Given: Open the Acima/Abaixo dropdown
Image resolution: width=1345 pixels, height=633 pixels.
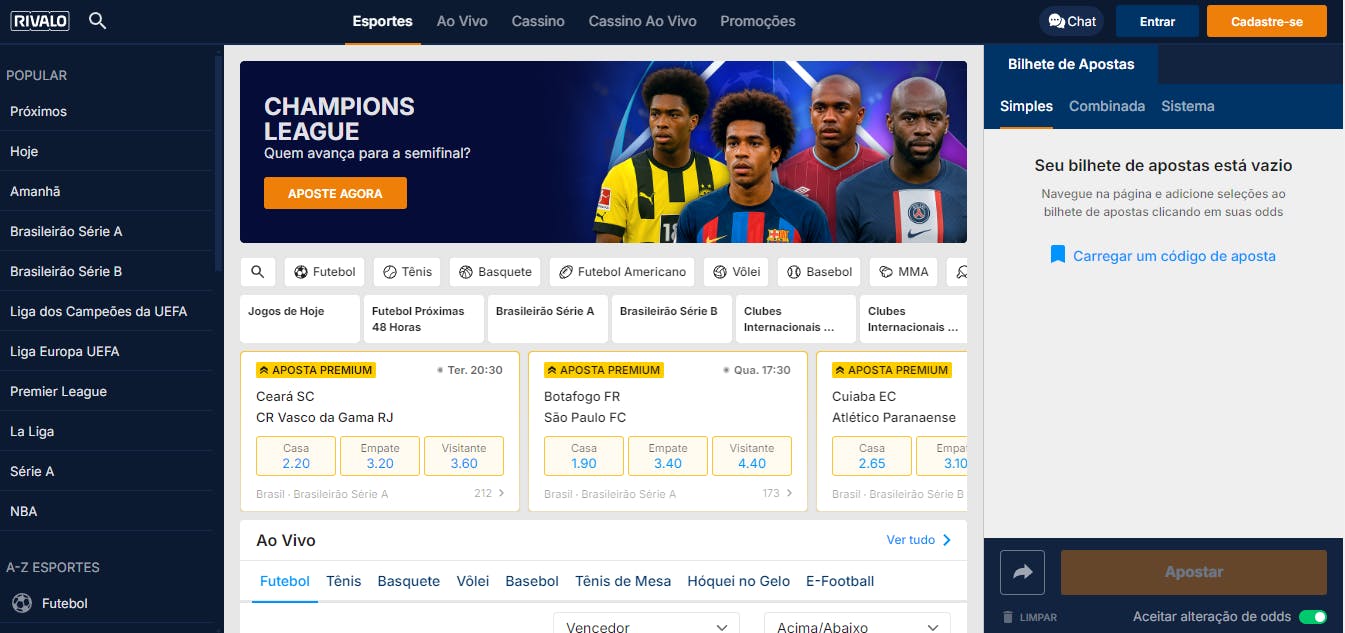Looking at the screenshot, I should point(857,626).
